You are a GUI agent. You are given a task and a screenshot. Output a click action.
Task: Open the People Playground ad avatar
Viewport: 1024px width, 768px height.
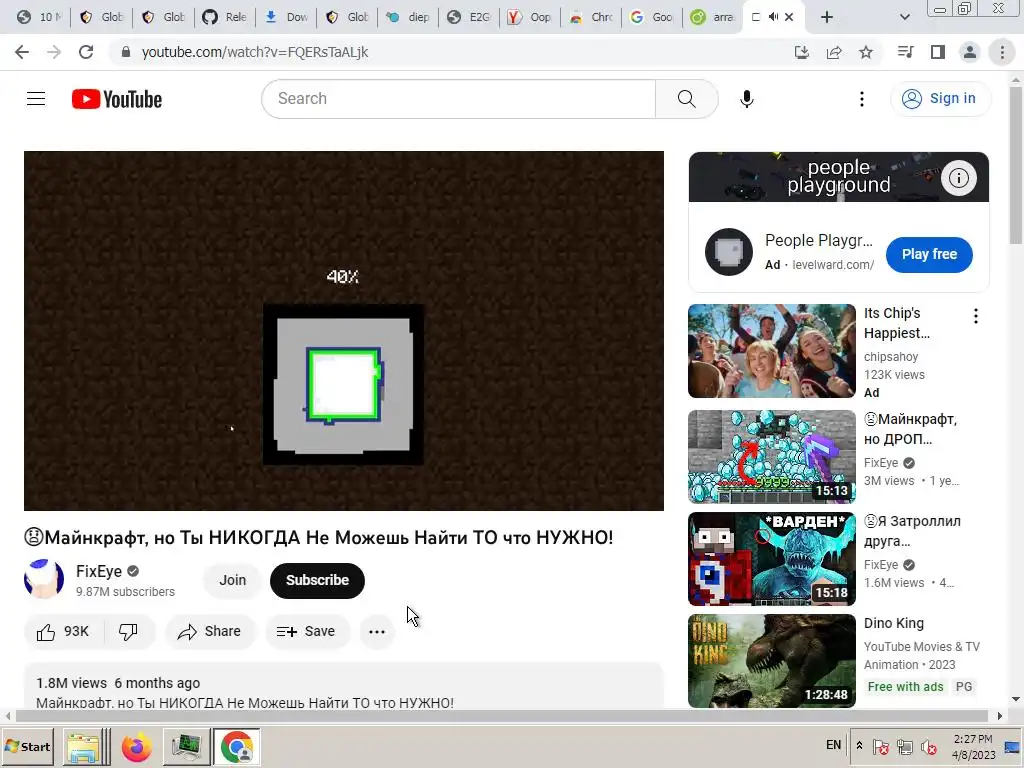click(x=729, y=252)
